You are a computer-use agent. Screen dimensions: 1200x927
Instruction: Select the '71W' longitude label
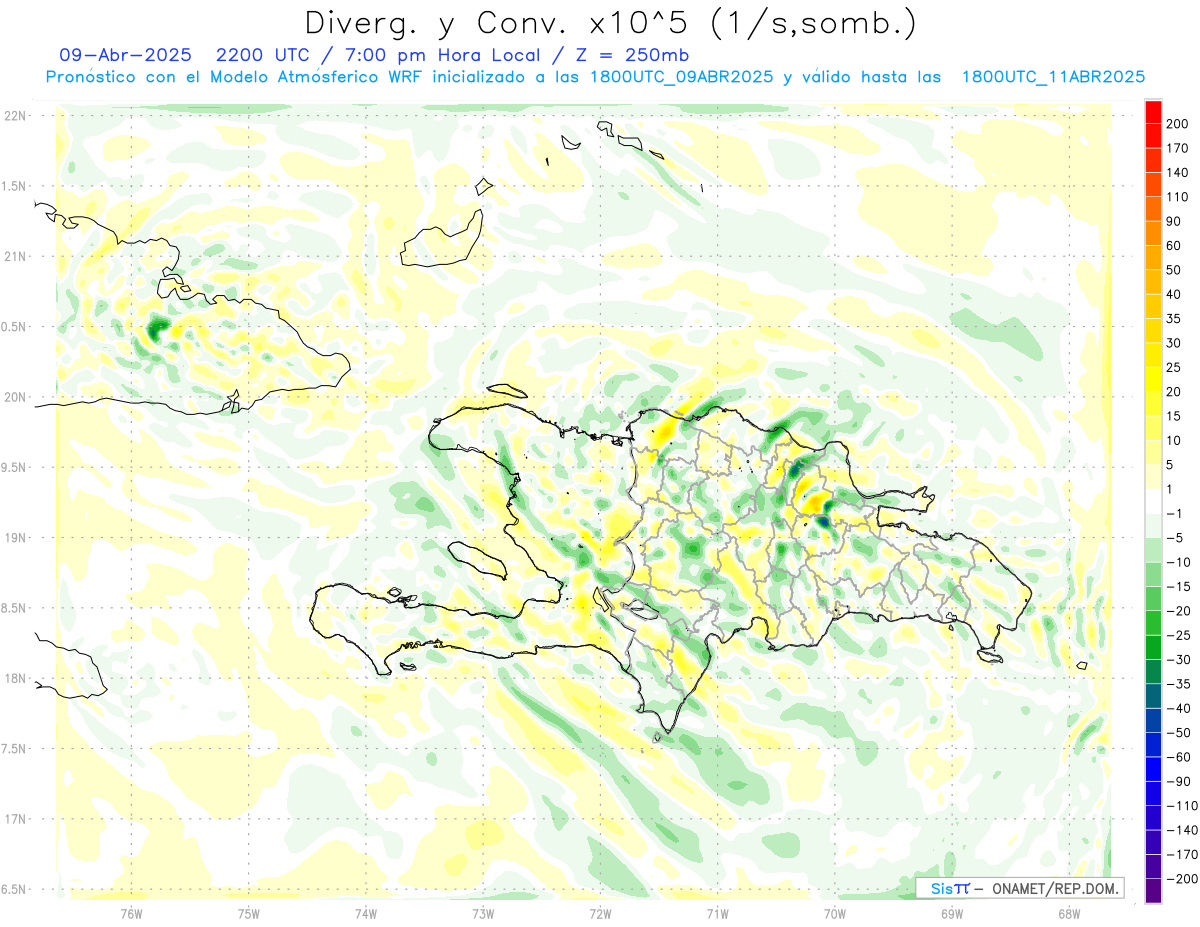[x=717, y=914]
